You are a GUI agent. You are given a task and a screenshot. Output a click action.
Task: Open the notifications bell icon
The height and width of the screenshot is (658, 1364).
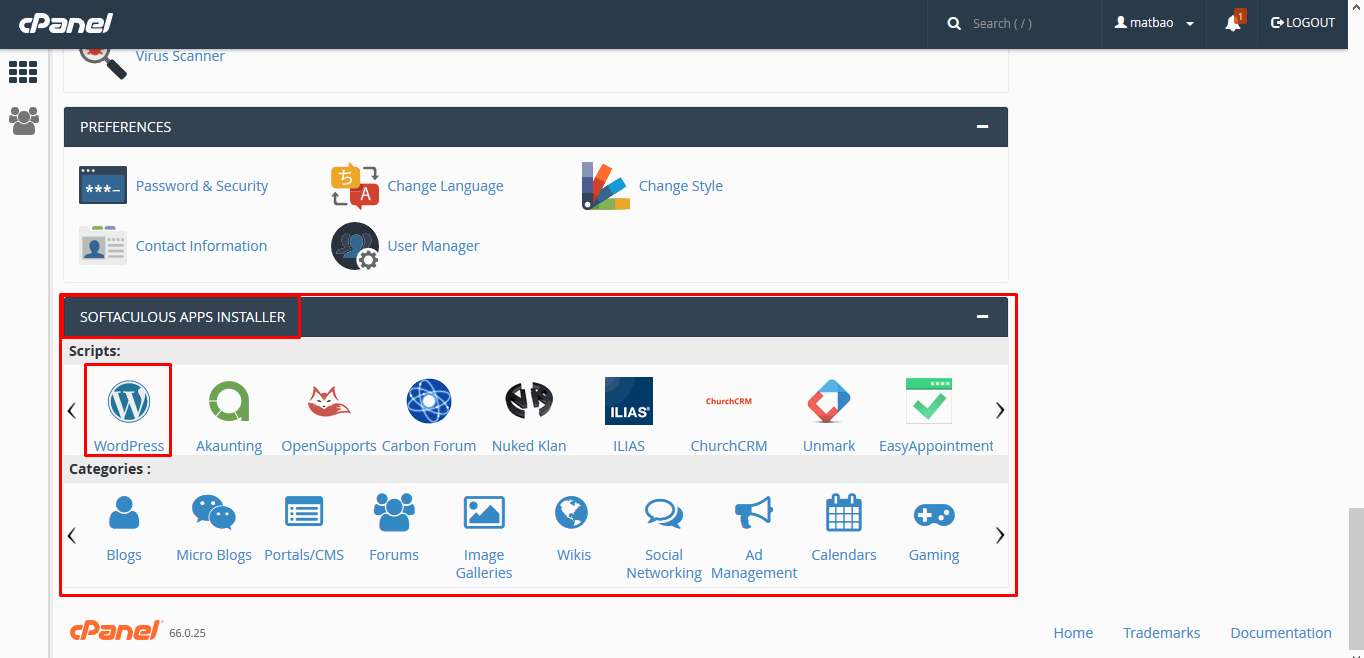[1233, 23]
